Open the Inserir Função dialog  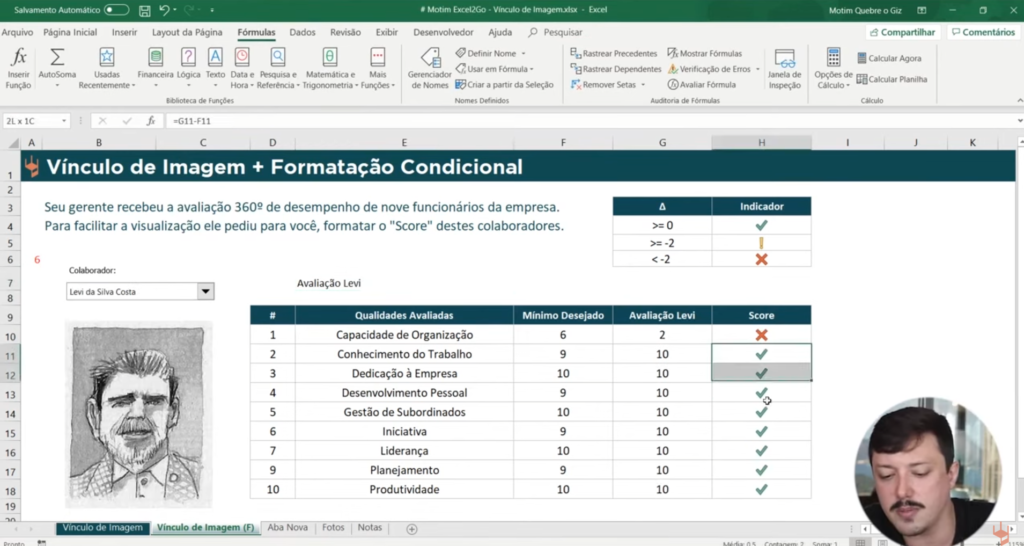(x=18, y=68)
